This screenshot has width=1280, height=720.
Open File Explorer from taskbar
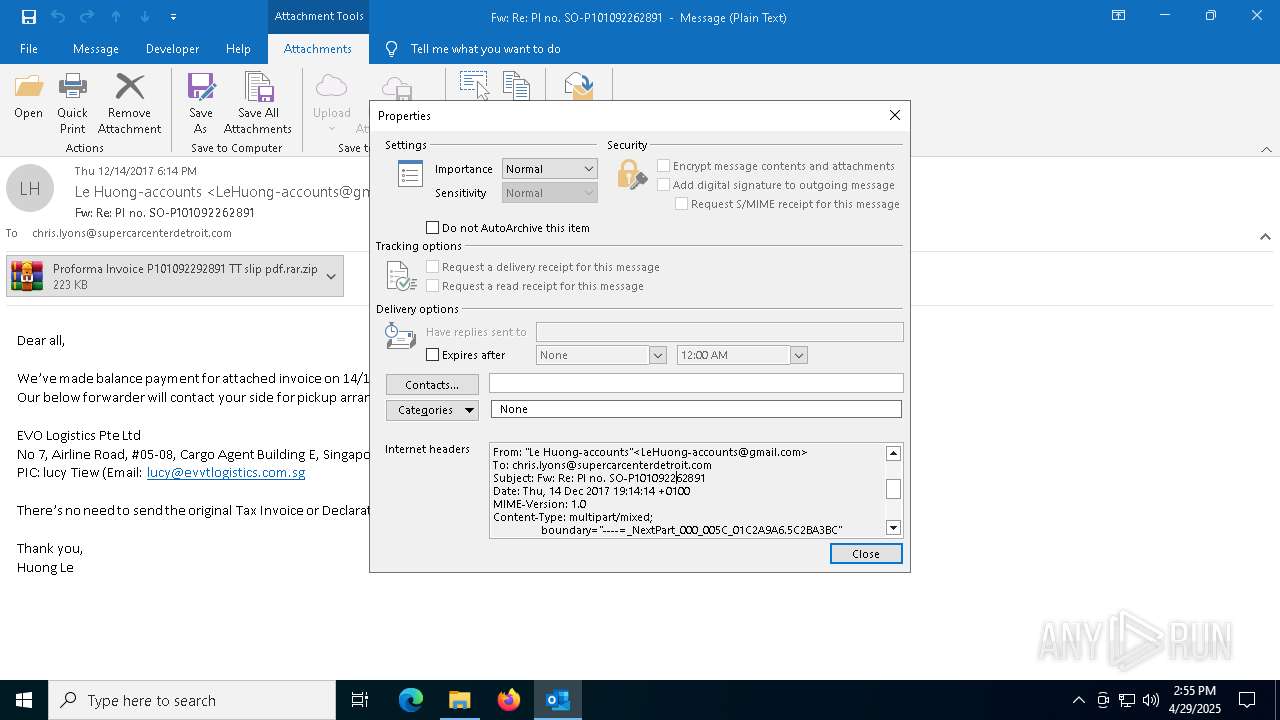459,700
